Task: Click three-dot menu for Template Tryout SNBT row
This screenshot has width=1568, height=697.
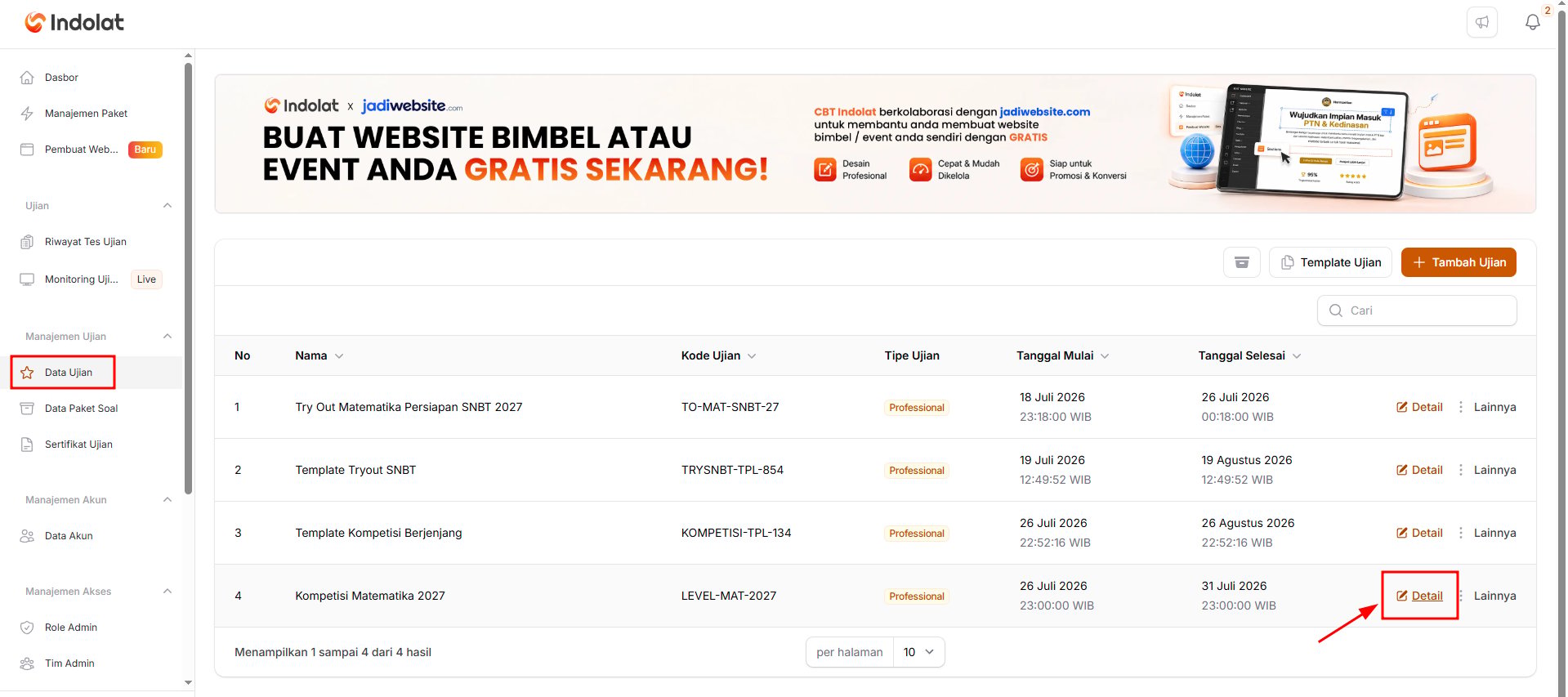Action: coord(1461,470)
